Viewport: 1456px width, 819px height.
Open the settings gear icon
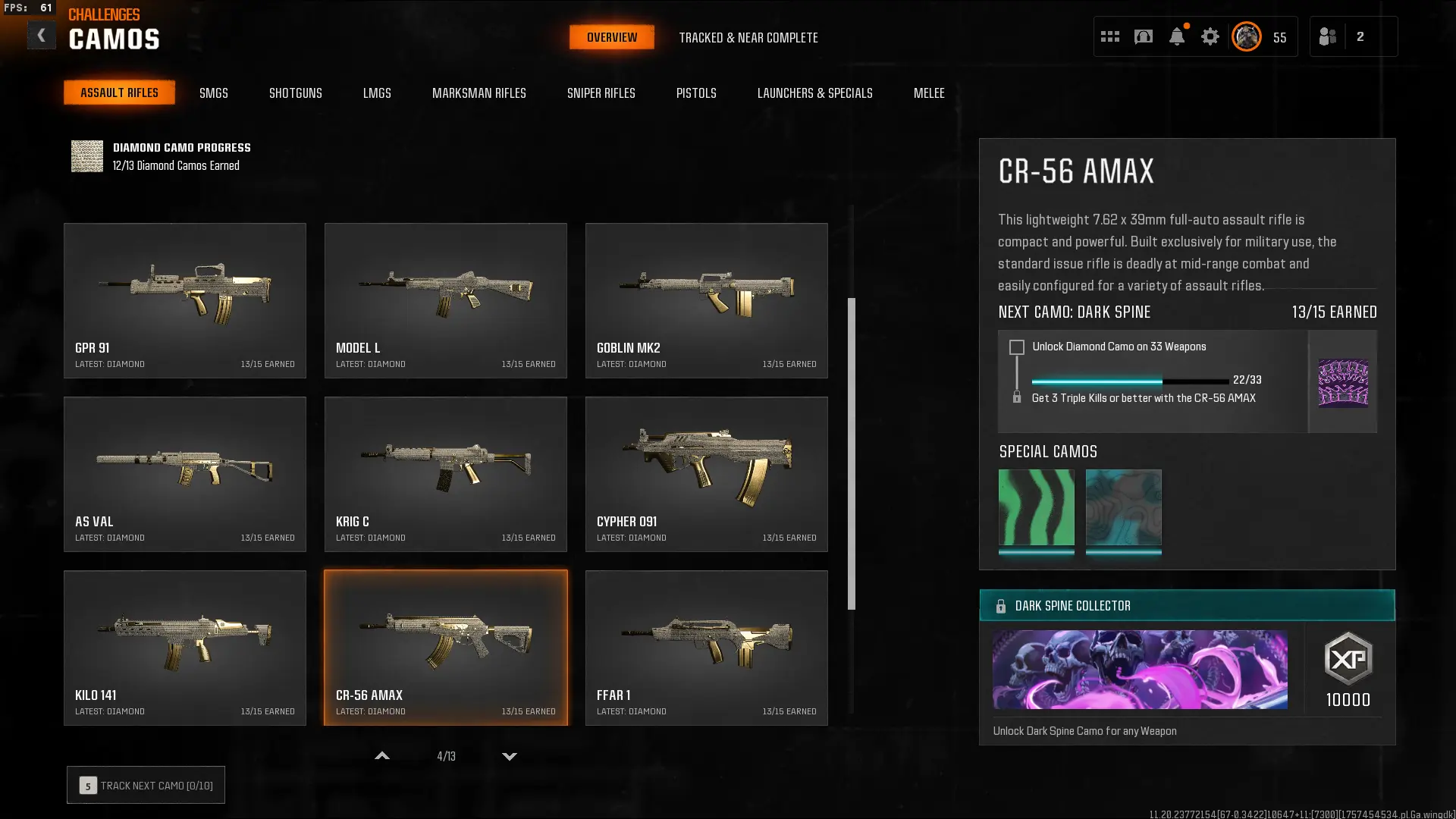1210,36
